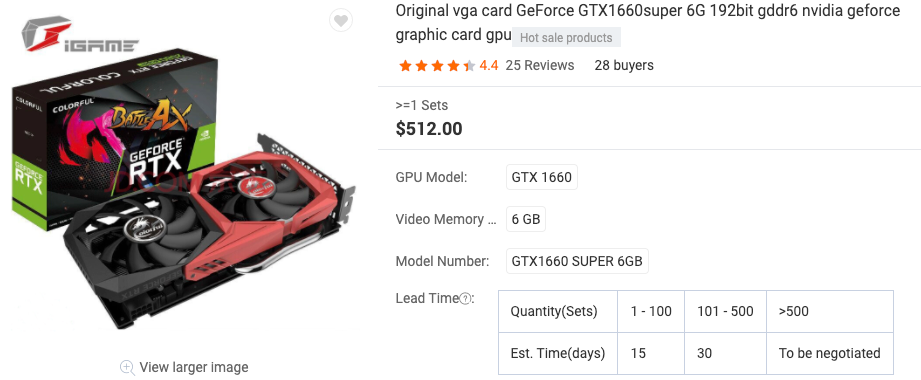The height and width of the screenshot is (380, 921).
Task: Click the magnifier icon beside View larger image
Action: tap(127, 368)
